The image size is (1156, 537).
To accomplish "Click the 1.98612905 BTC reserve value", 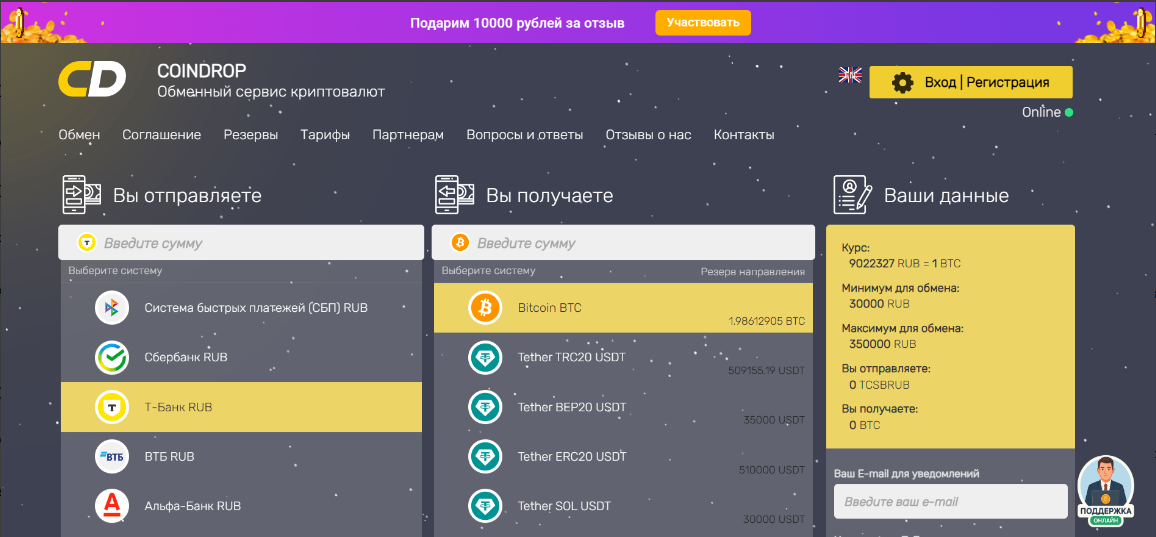I will click(x=767, y=322).
